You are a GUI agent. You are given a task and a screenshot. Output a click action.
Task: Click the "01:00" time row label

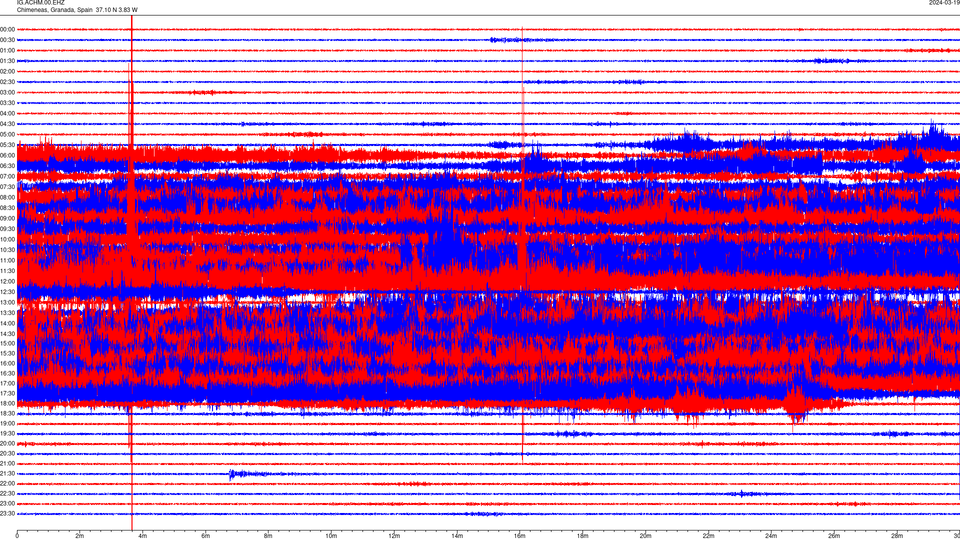click(x=7, y=50)
